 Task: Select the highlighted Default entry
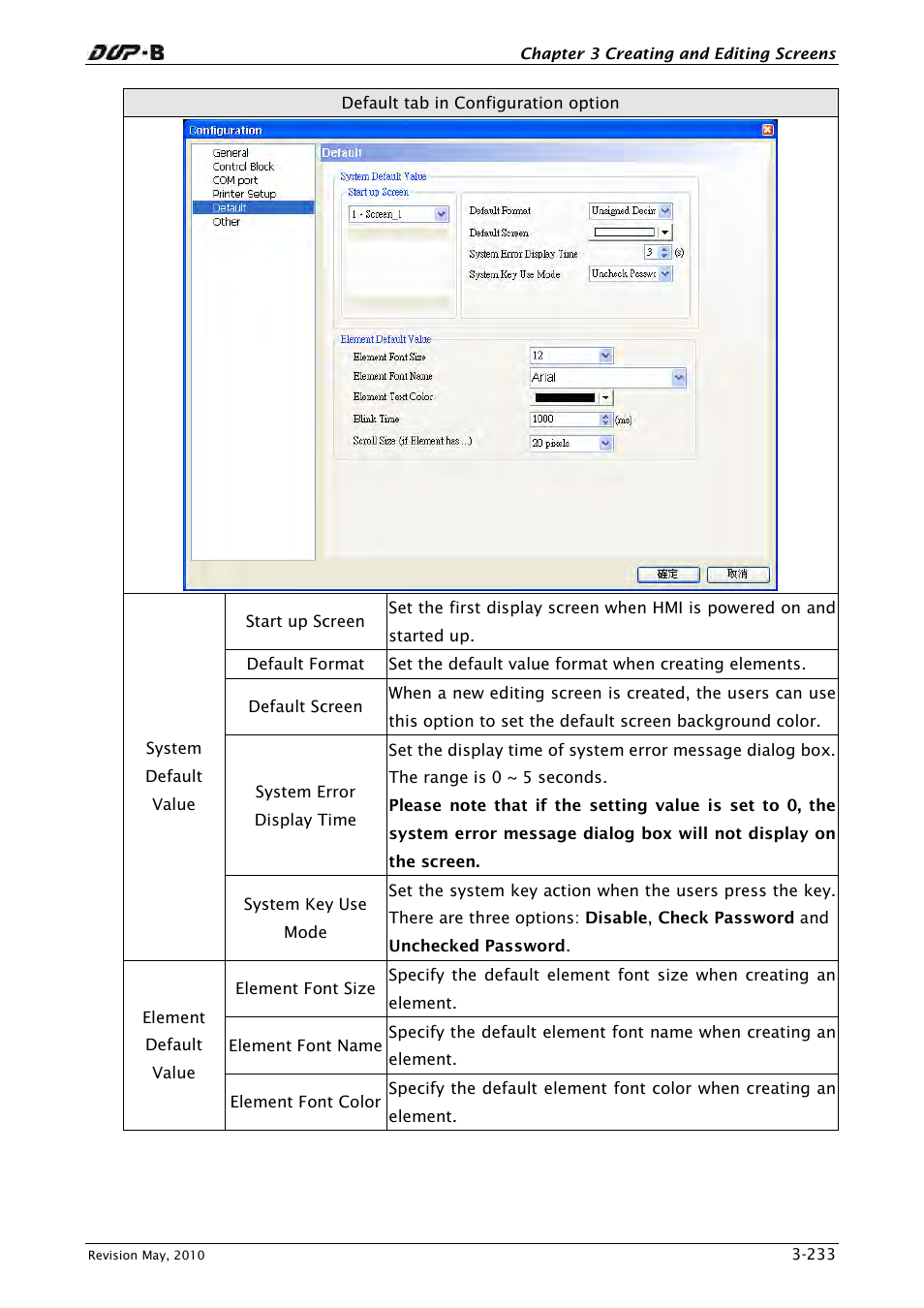tap(253, 207)
